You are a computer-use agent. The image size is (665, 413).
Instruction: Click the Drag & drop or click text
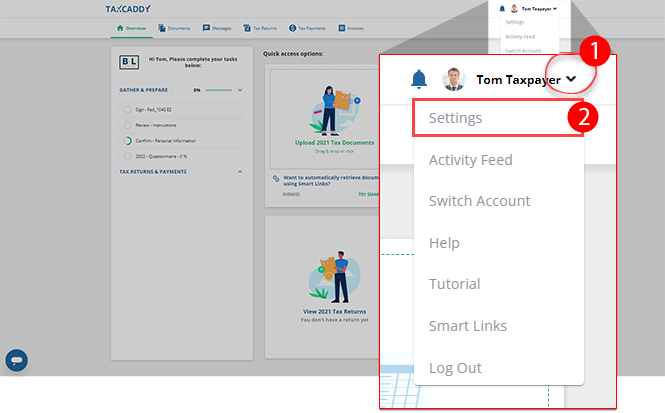[334, 151]
